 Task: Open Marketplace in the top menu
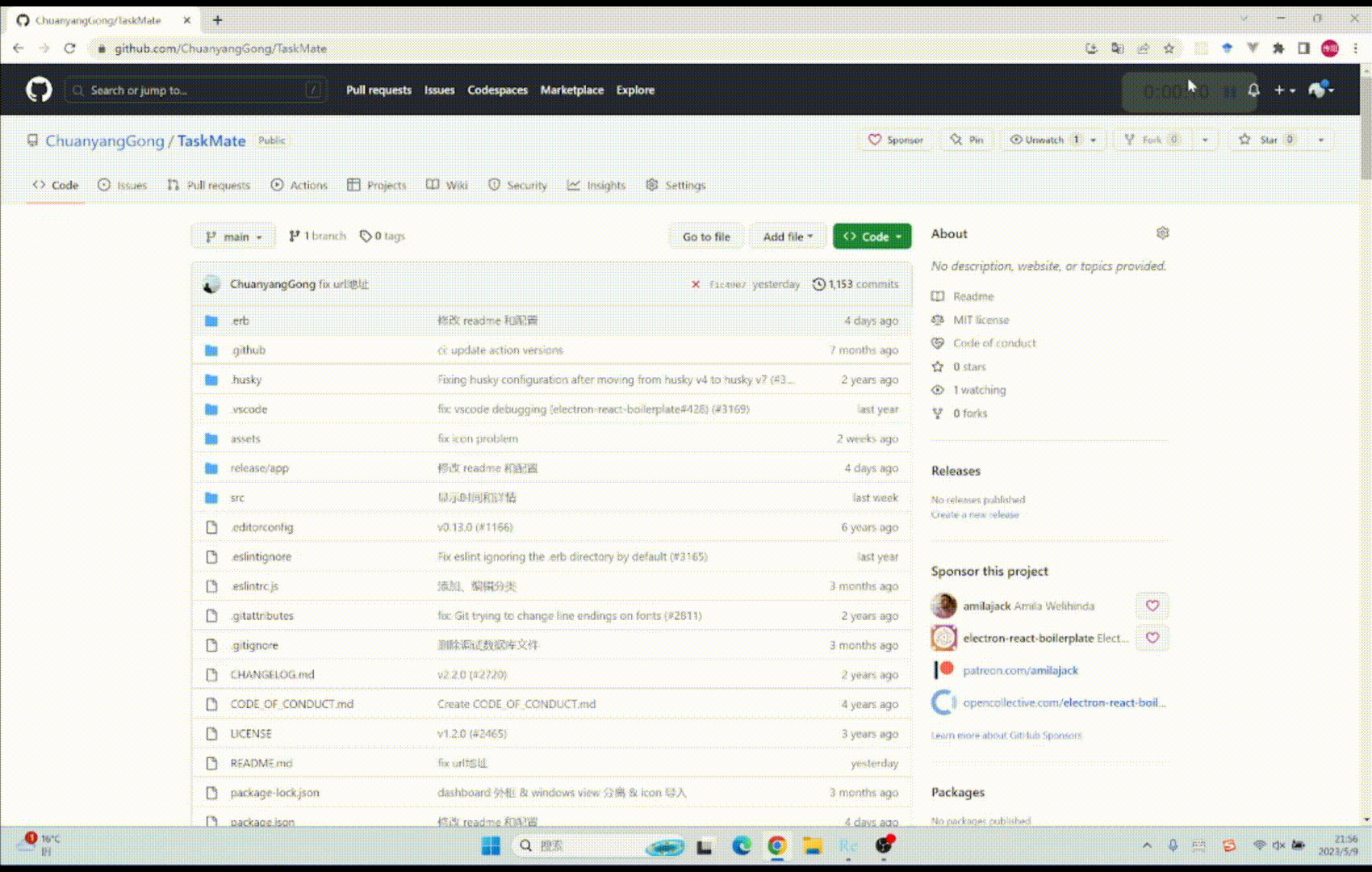click(571, 90)
